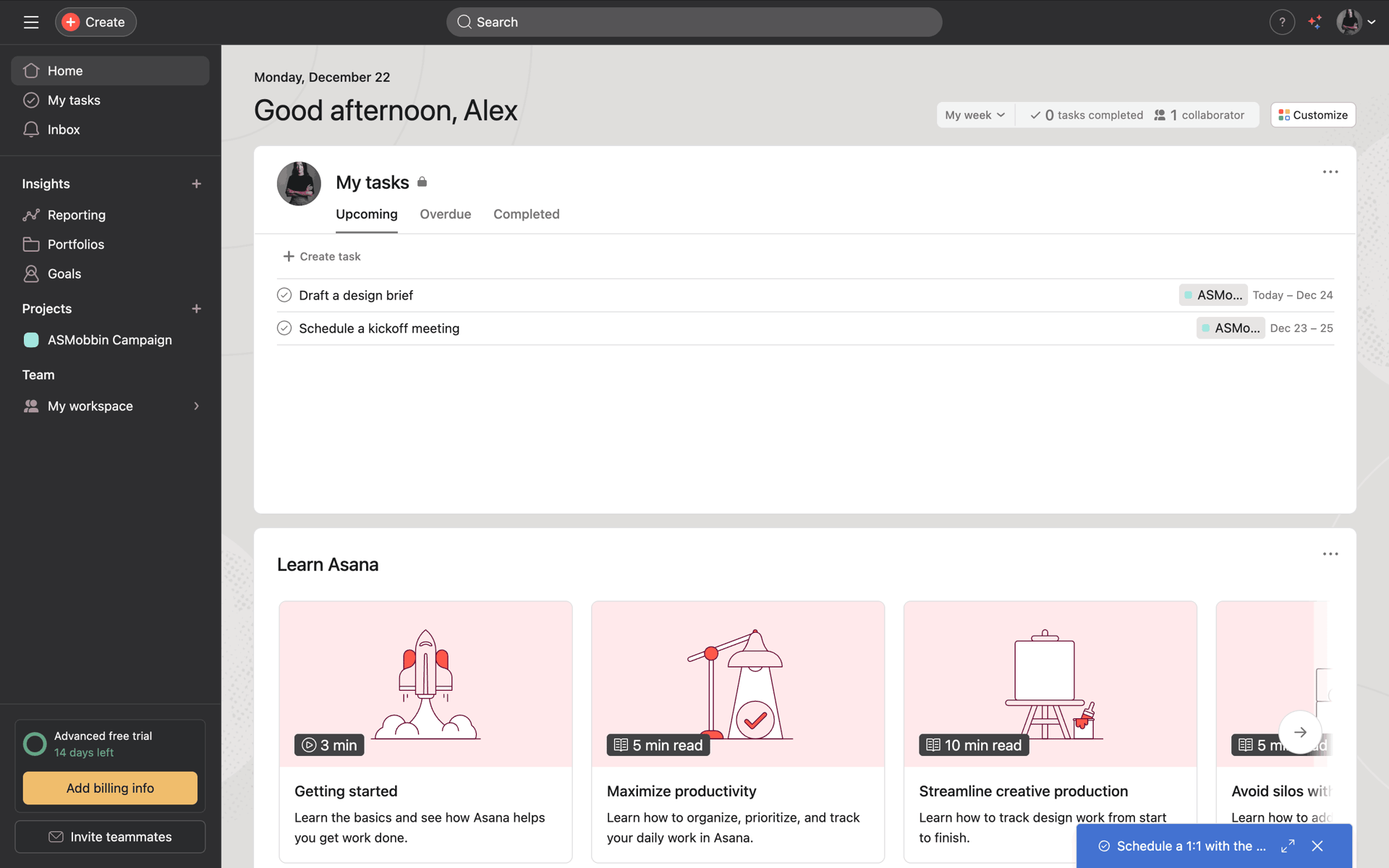Image resolution: width=1389 pixels, height=868 pixels.
Task: Open the Maximize productivity card image
Action: pos(738,684)
